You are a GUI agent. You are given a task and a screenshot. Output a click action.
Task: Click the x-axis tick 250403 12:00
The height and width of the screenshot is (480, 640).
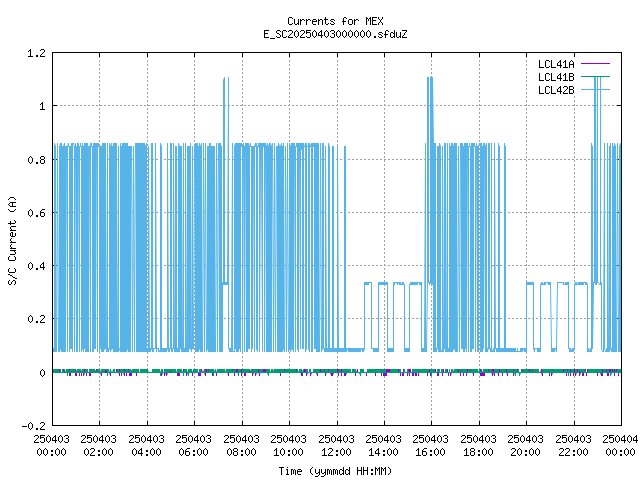pos(336,446)
